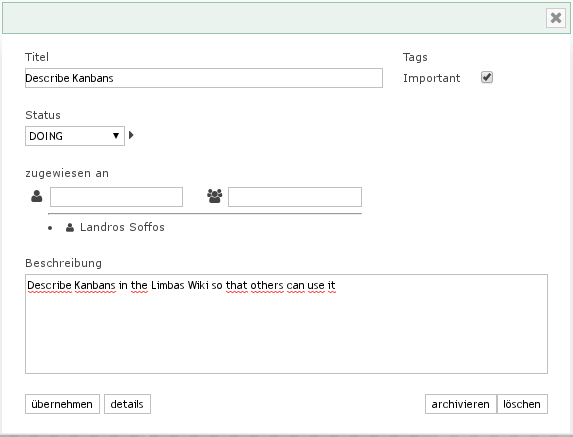573x437 pixels.
Task: Click the Beschreibung label
Action: pyautogui.click(x=64, y=263)
